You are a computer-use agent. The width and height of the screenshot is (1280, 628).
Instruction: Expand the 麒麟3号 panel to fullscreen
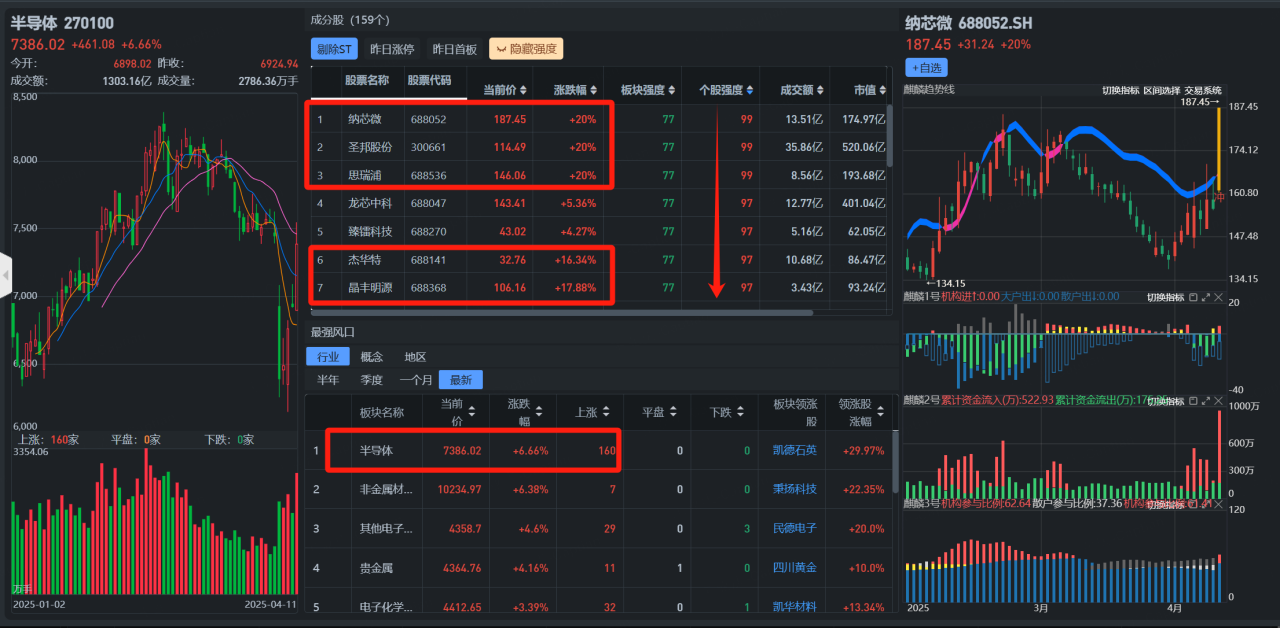1205,505
